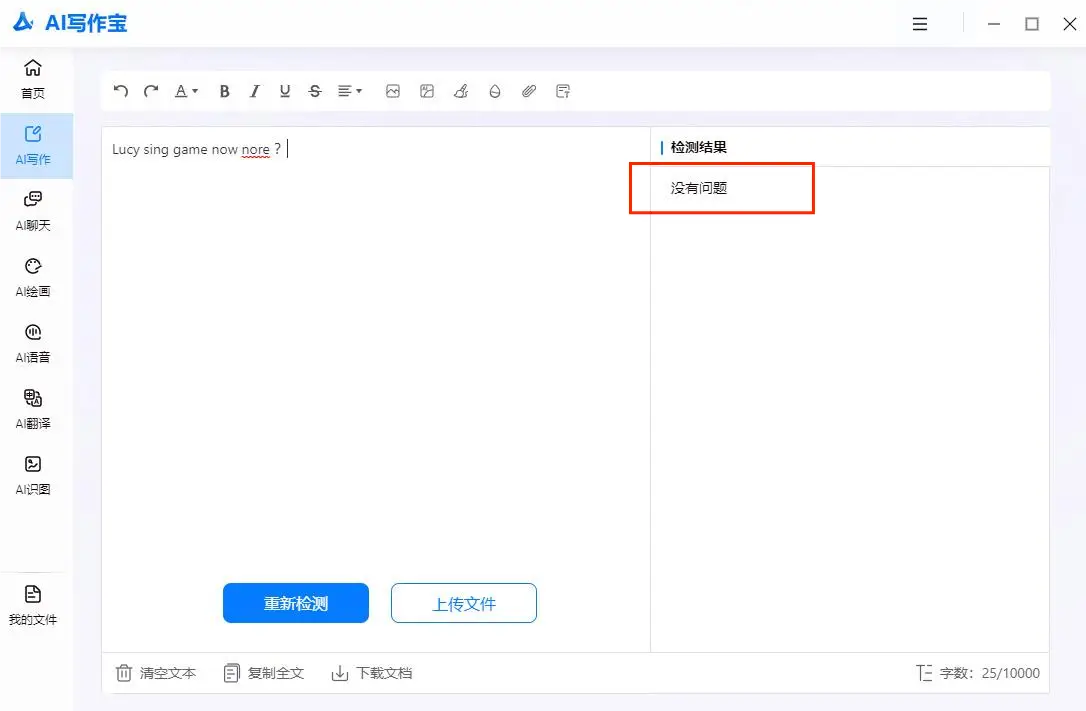Open the hamburger menu in the title bar
Image resolution: width=1086 pixels, height=711 pixels.
pos(920,24)
